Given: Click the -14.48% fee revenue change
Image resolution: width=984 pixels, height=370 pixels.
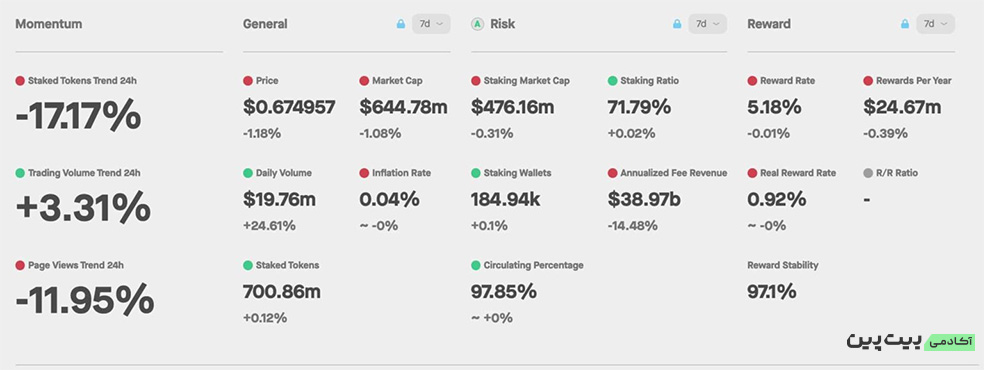Looking at the screenshot, I should [x=633, y=226].
